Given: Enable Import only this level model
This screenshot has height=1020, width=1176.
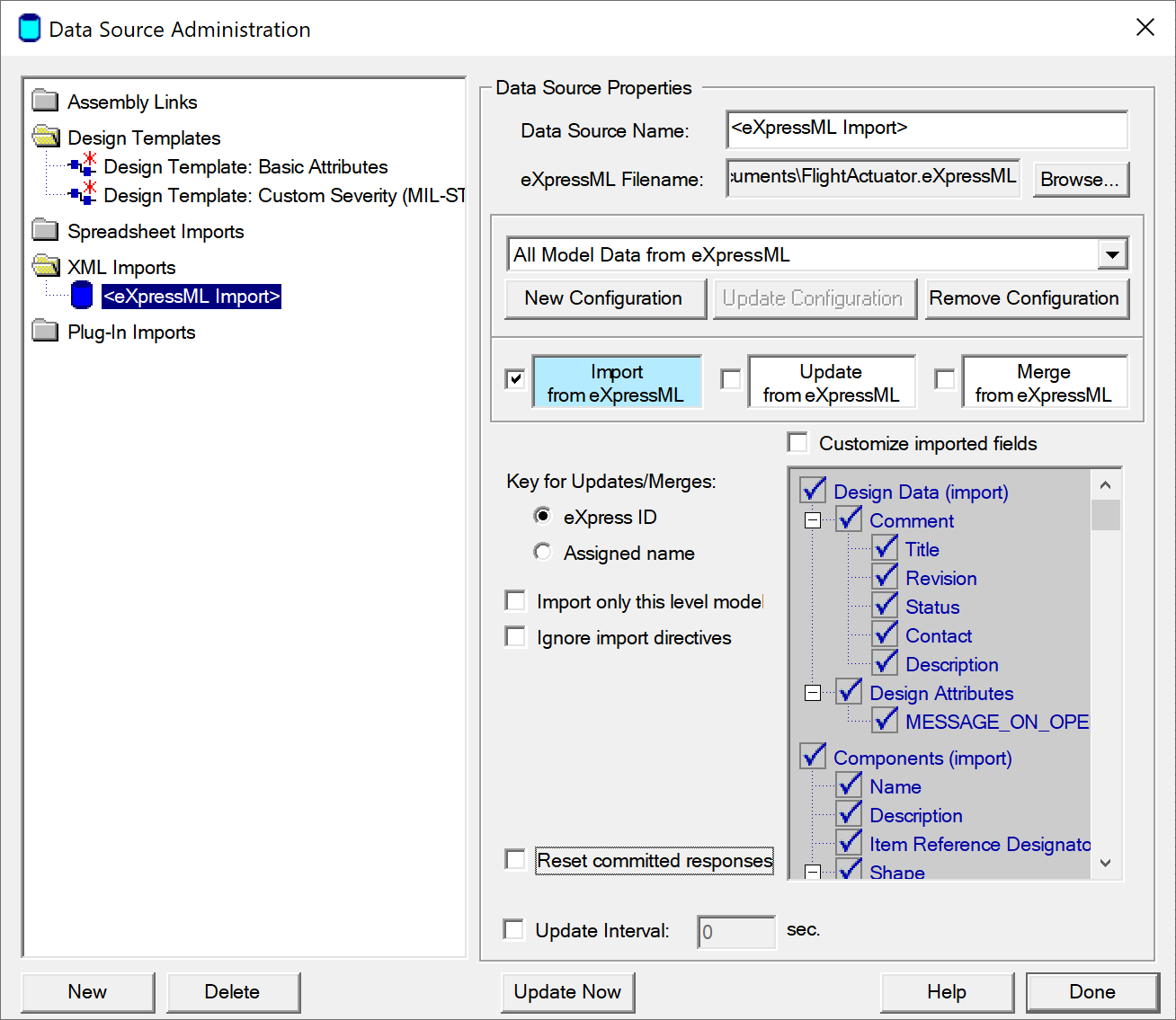Looking at the screenshot, I should 515,600.
